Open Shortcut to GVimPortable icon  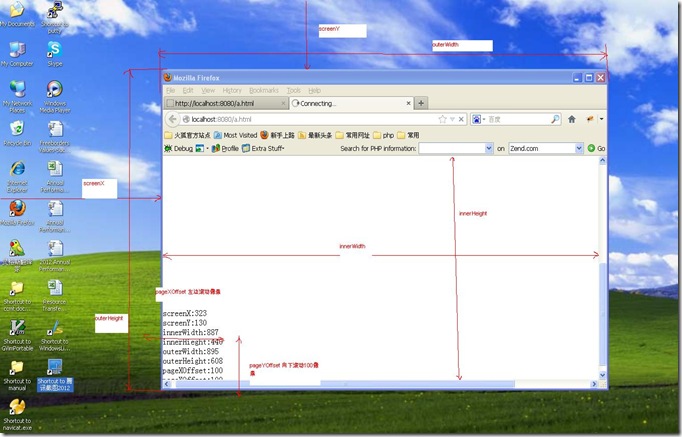click(17, 335)
